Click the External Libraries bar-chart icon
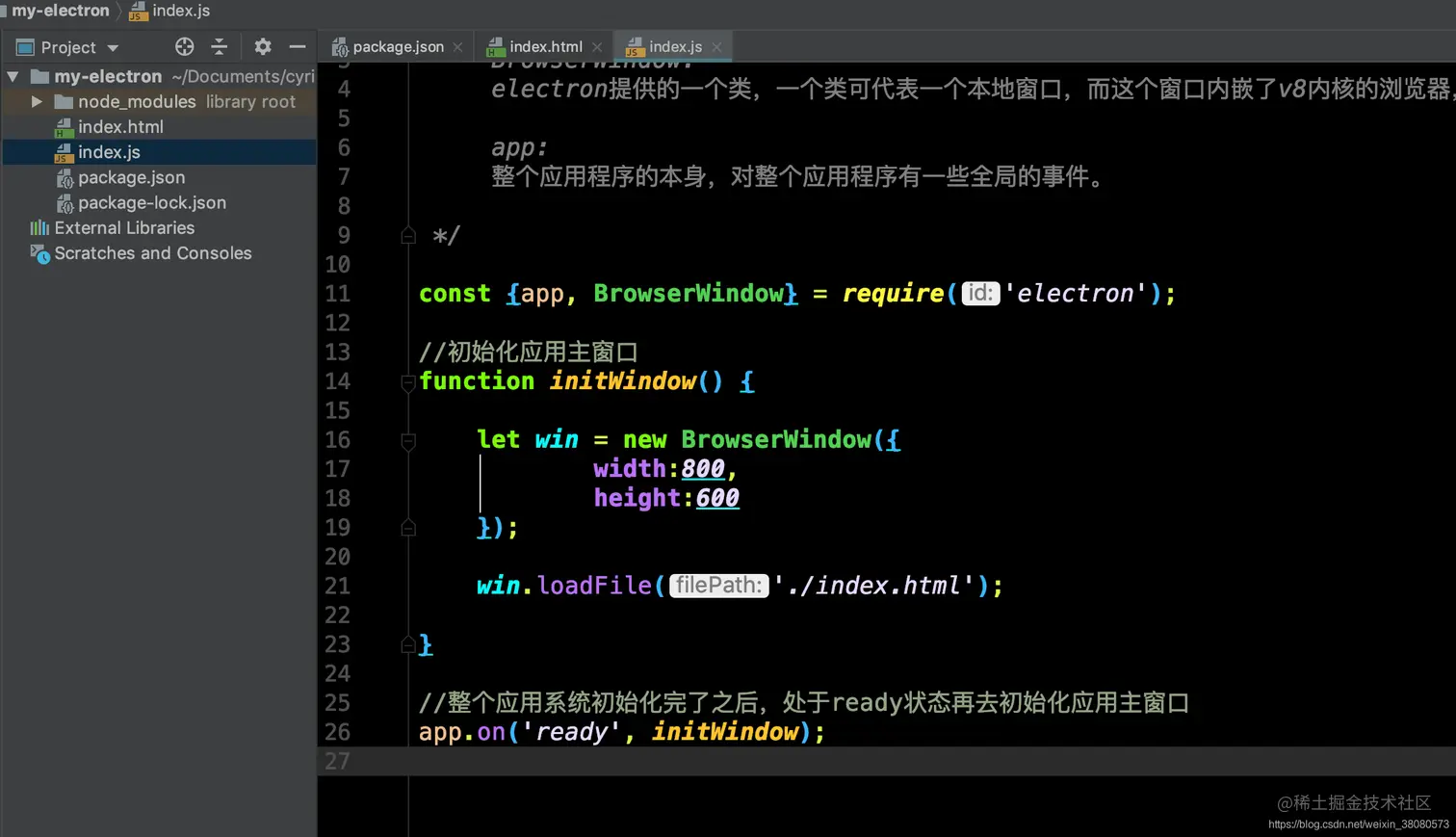 click(x=39, y=227)
